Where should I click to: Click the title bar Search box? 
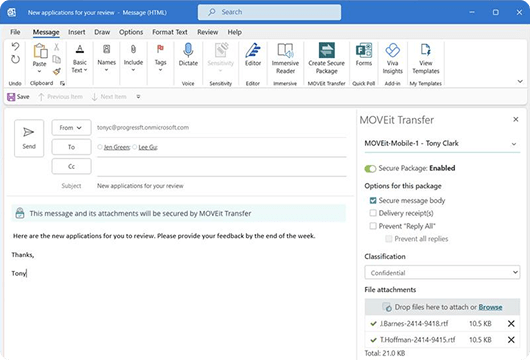point(269,12)
